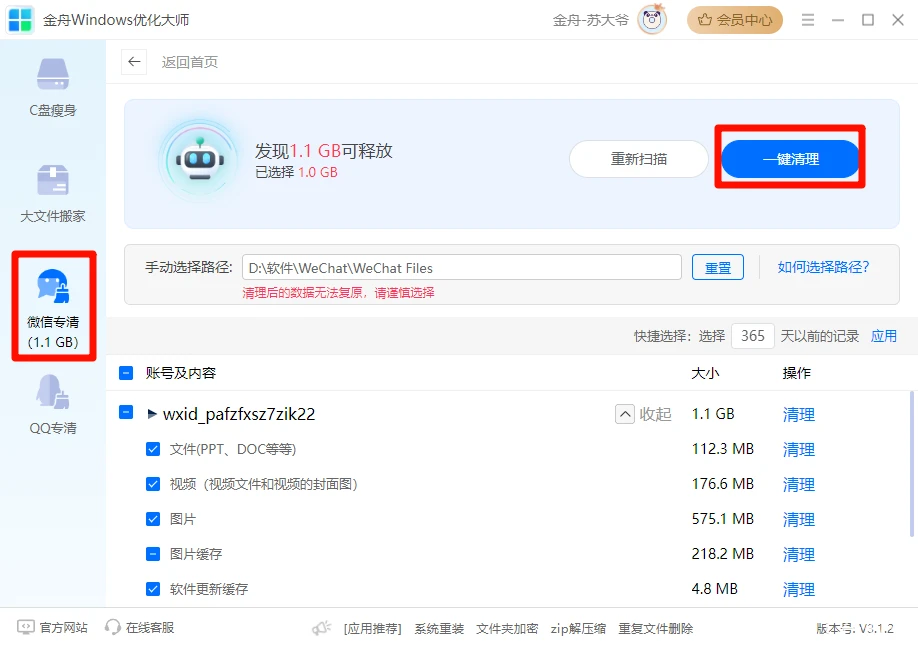Click the 账号及内容 column header
This screenshot has width=918, height=647.
[181, 373]
